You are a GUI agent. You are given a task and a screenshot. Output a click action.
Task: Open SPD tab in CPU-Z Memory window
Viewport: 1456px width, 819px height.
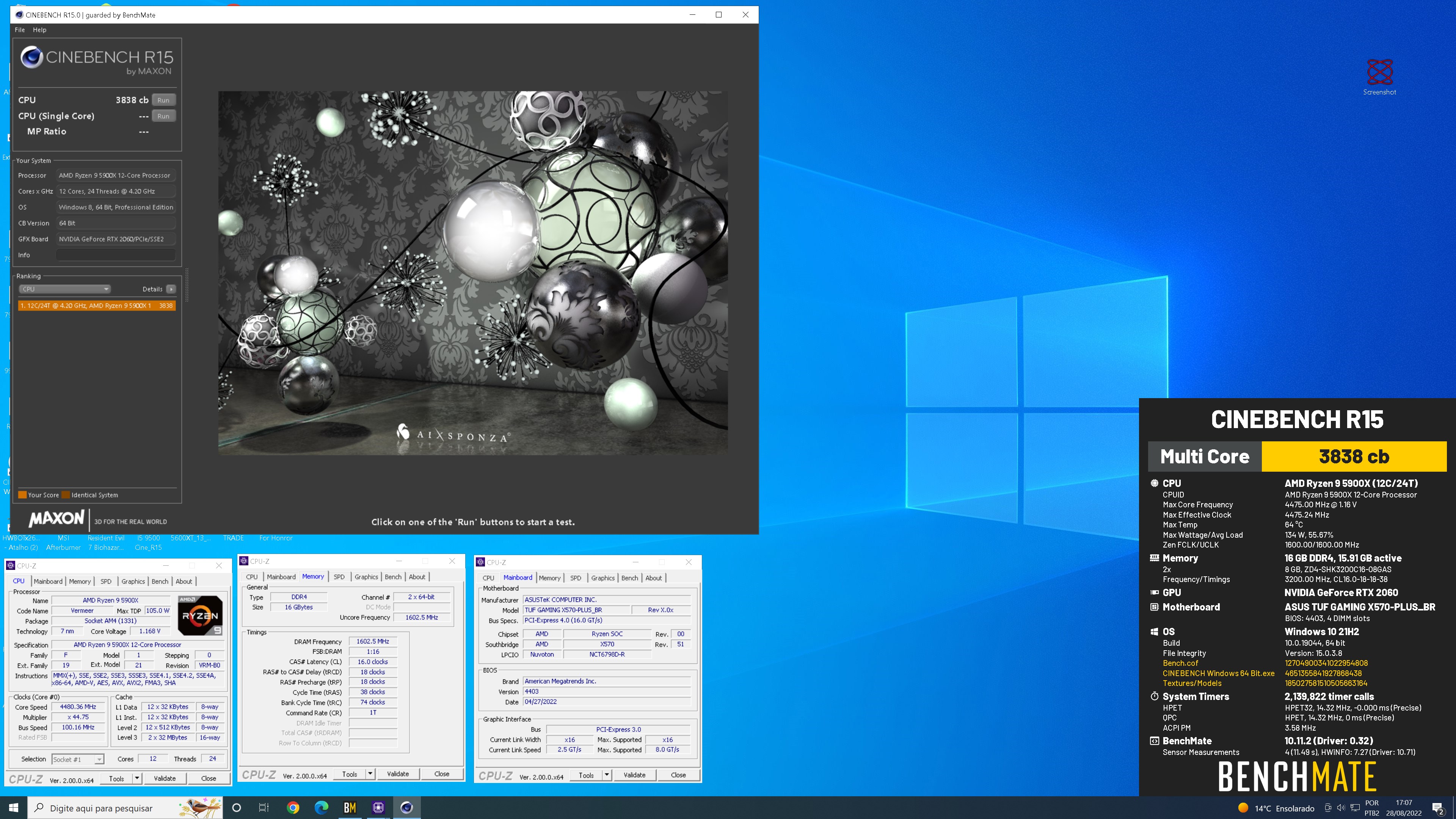tap(339, 576)
